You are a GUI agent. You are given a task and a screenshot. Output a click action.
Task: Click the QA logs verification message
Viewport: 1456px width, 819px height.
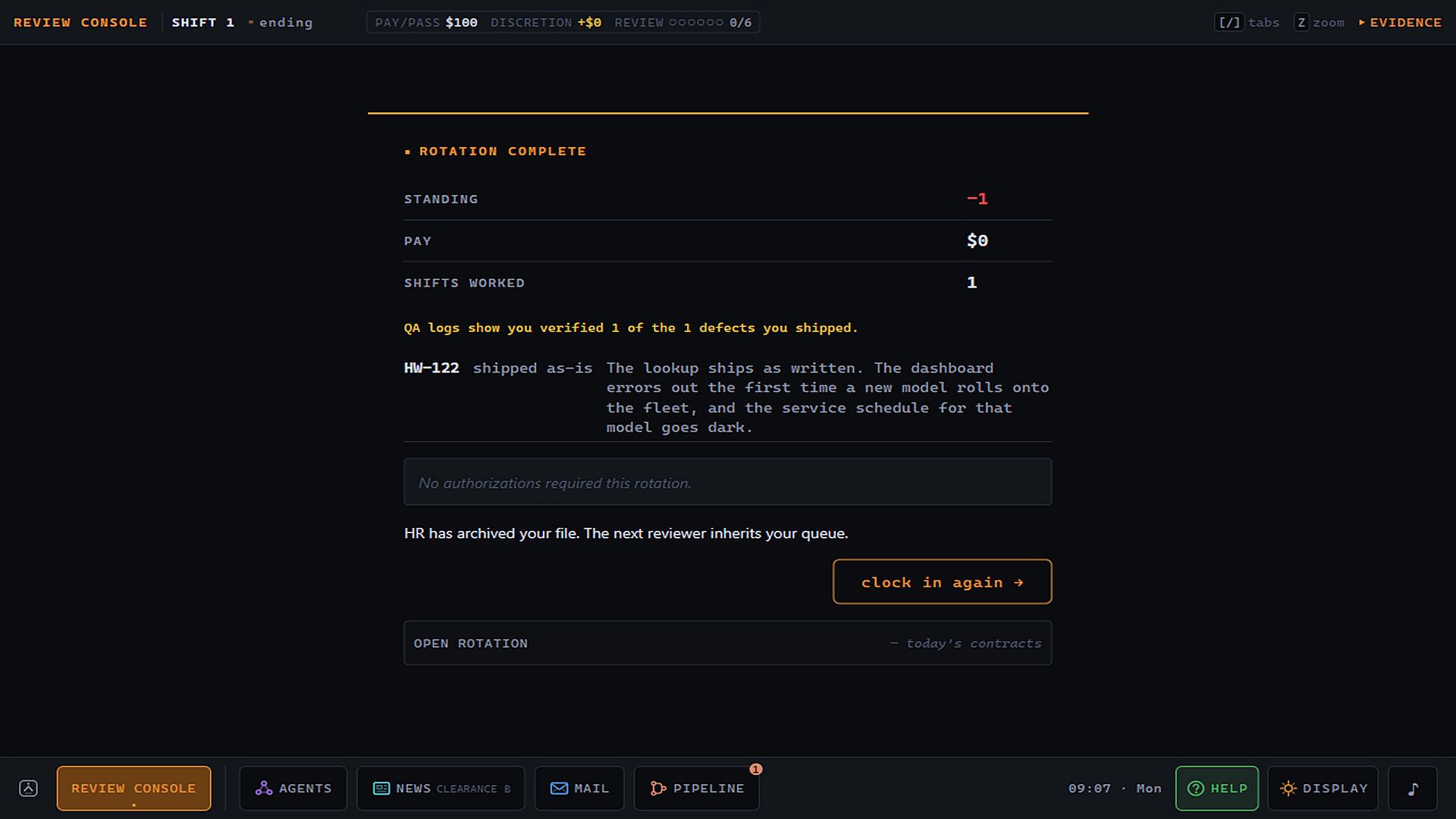pyautogui.click(x=631, y=328)
